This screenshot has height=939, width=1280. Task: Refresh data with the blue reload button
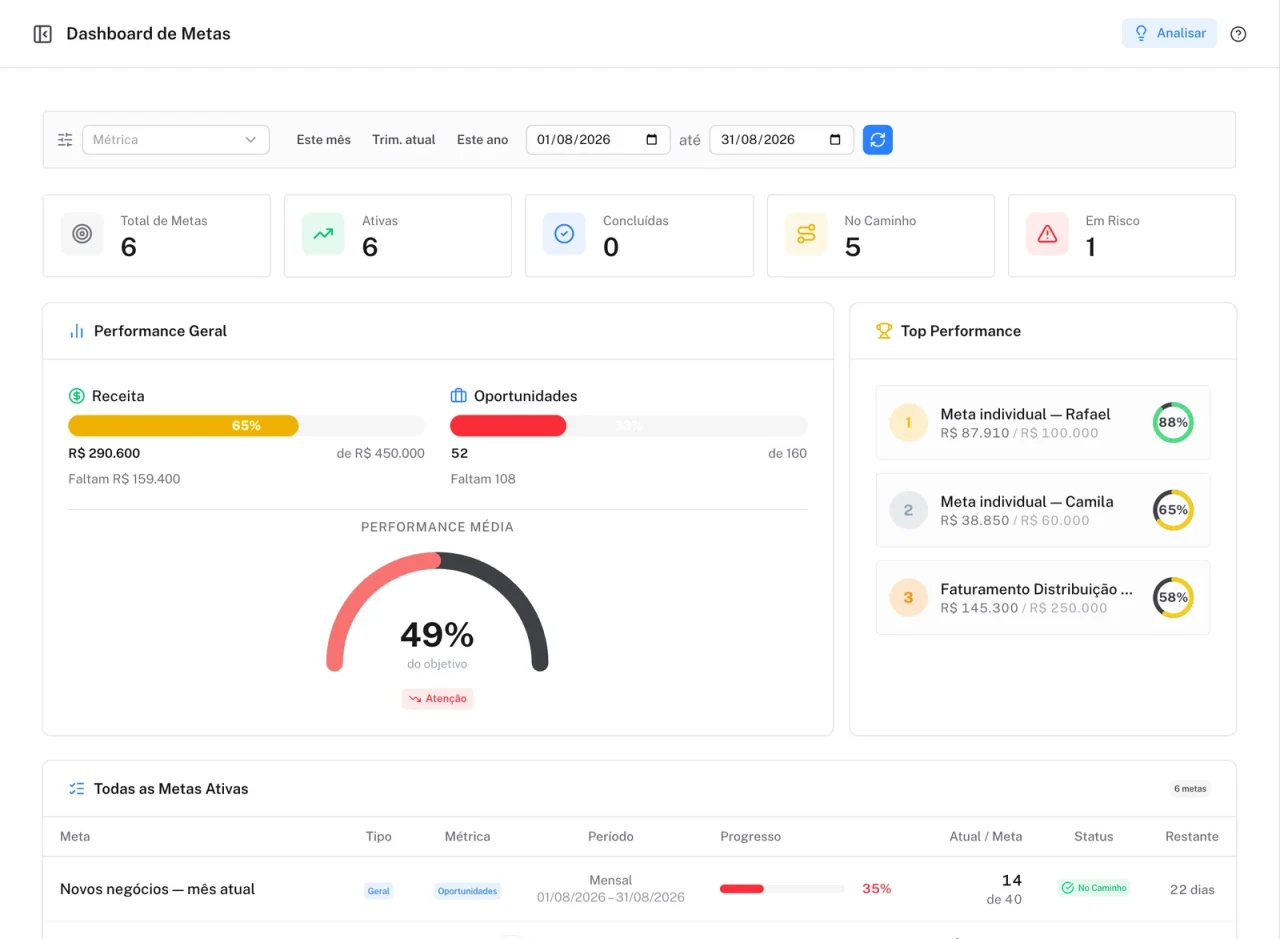(x=878, y=140)
